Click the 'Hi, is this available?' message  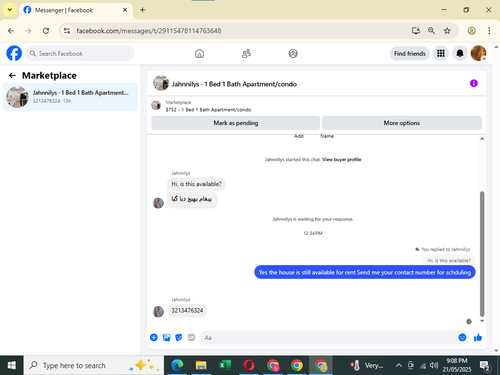click(196, 184)
